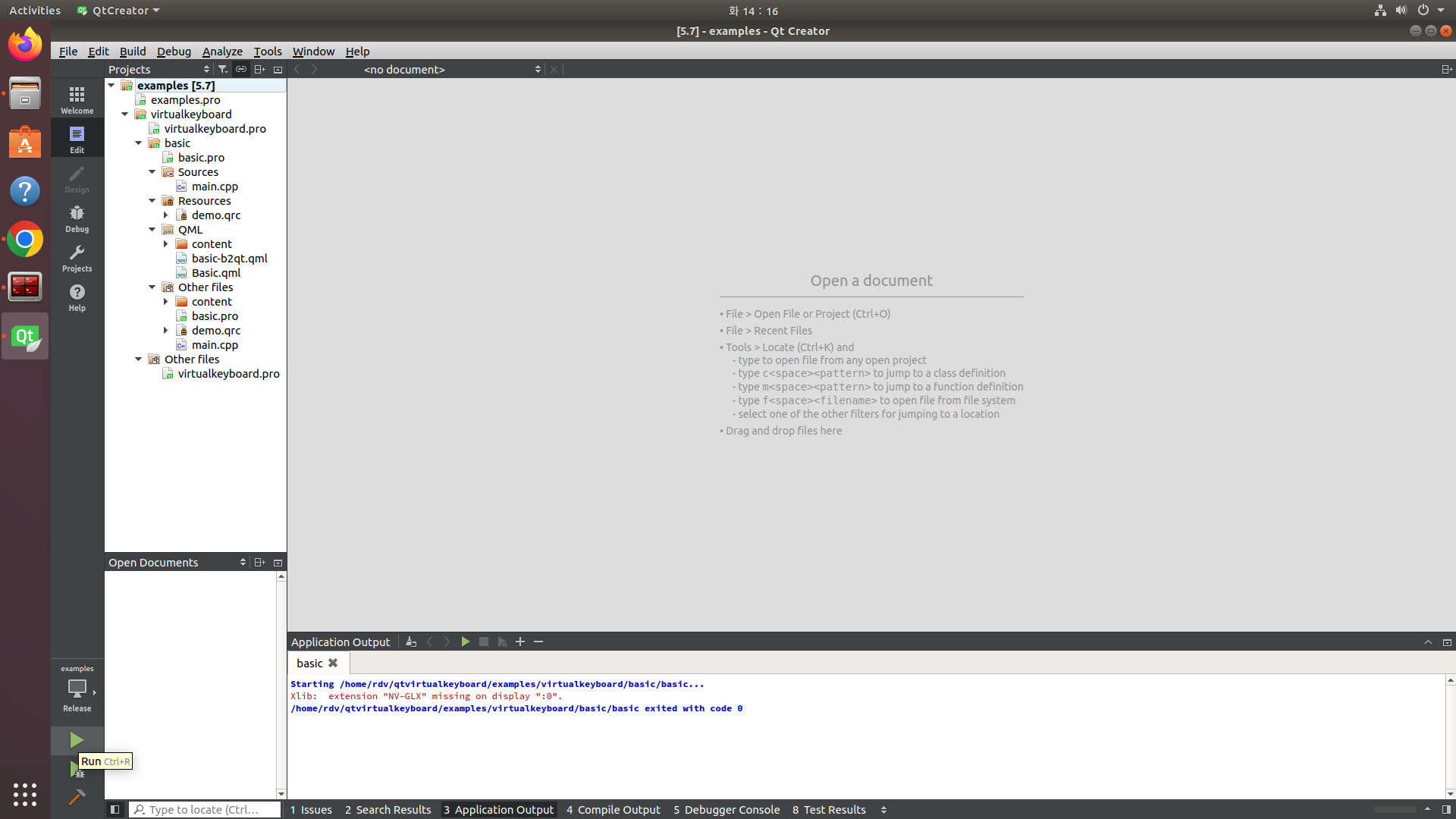Show the Search Results pane
Screen dimensions: 1456x819
click(388, 809)
